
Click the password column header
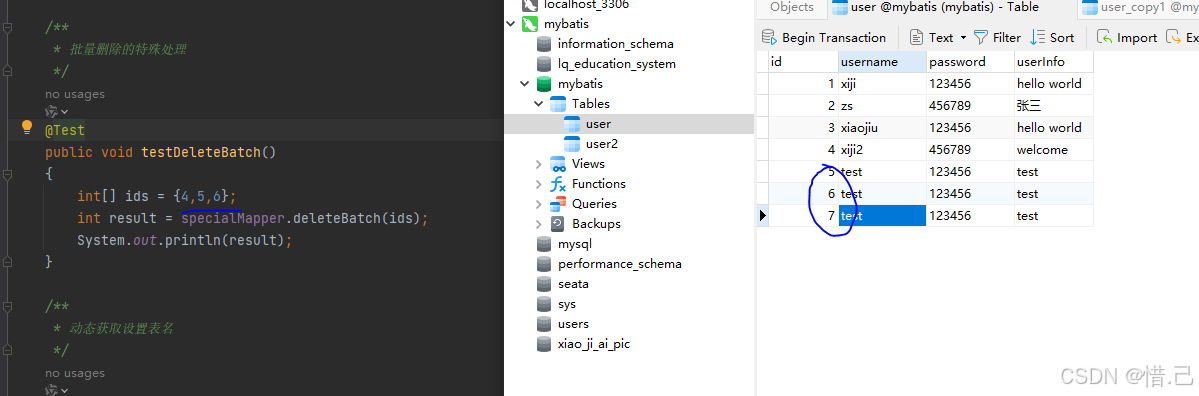[x=970, y=62]
